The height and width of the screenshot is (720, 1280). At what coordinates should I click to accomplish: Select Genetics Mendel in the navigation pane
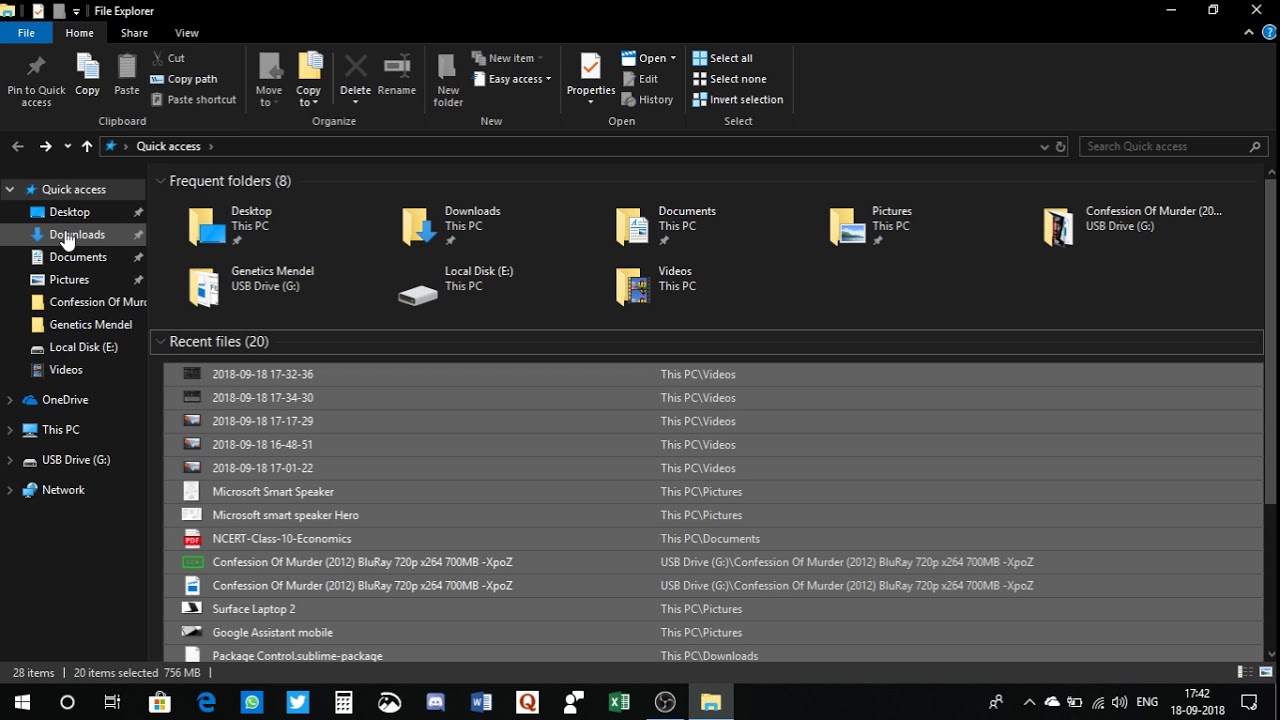pyautogui.click(x=91, y=324)
